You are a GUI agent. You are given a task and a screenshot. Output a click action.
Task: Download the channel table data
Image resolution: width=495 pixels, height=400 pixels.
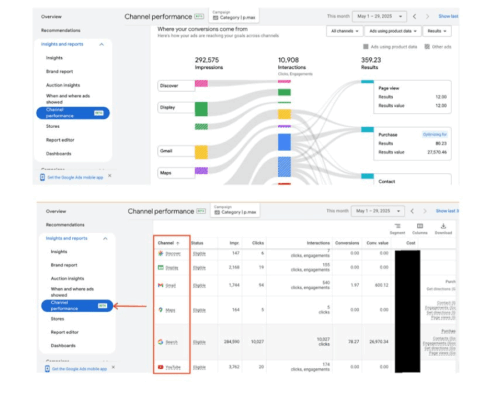[443, 229]
